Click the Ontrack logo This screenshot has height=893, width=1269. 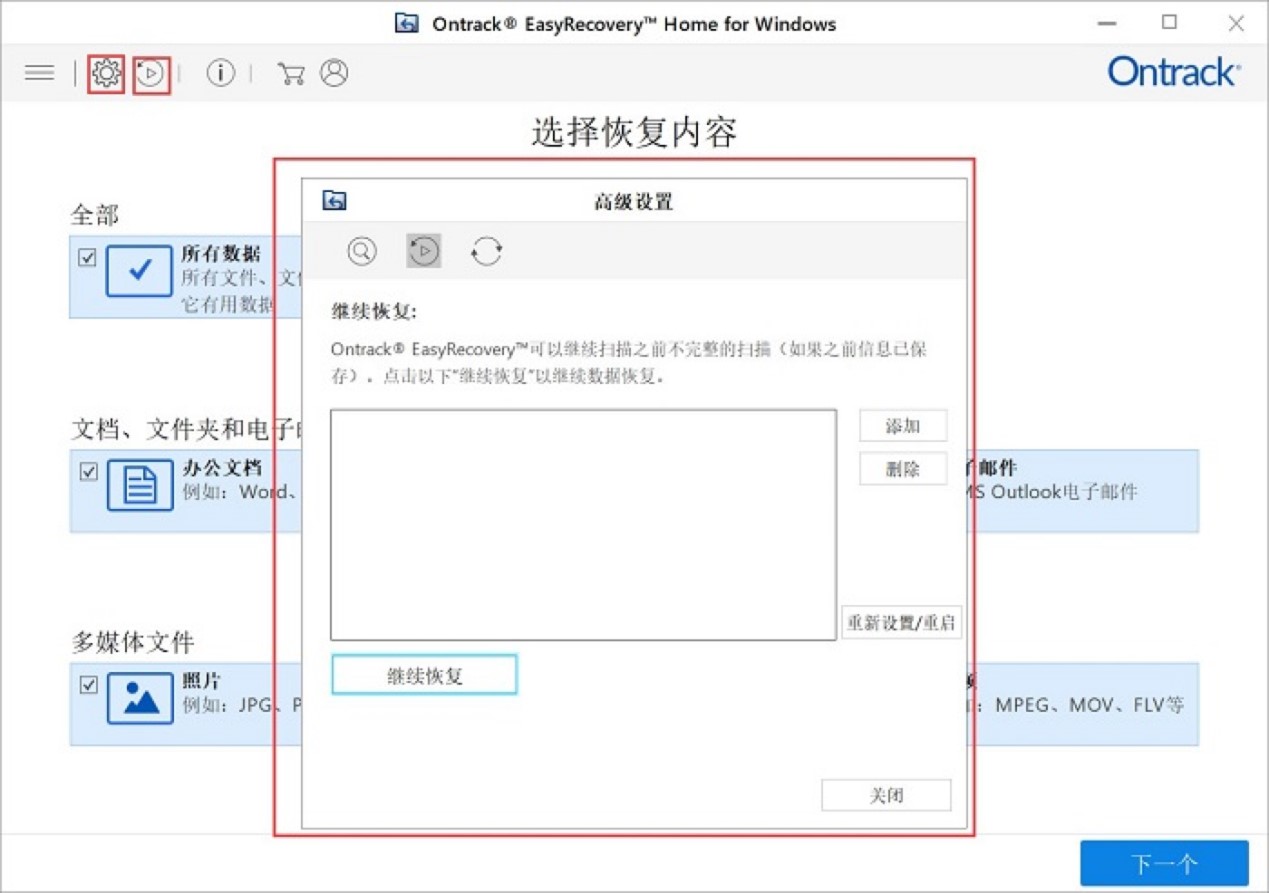[x=1174, y=72]
